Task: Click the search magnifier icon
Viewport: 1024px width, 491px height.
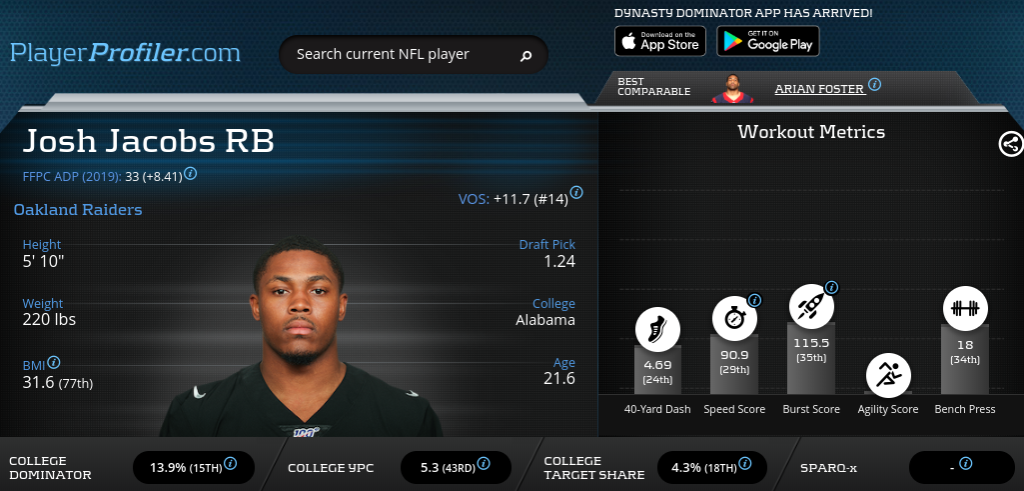Action: [x=526, y=56]
